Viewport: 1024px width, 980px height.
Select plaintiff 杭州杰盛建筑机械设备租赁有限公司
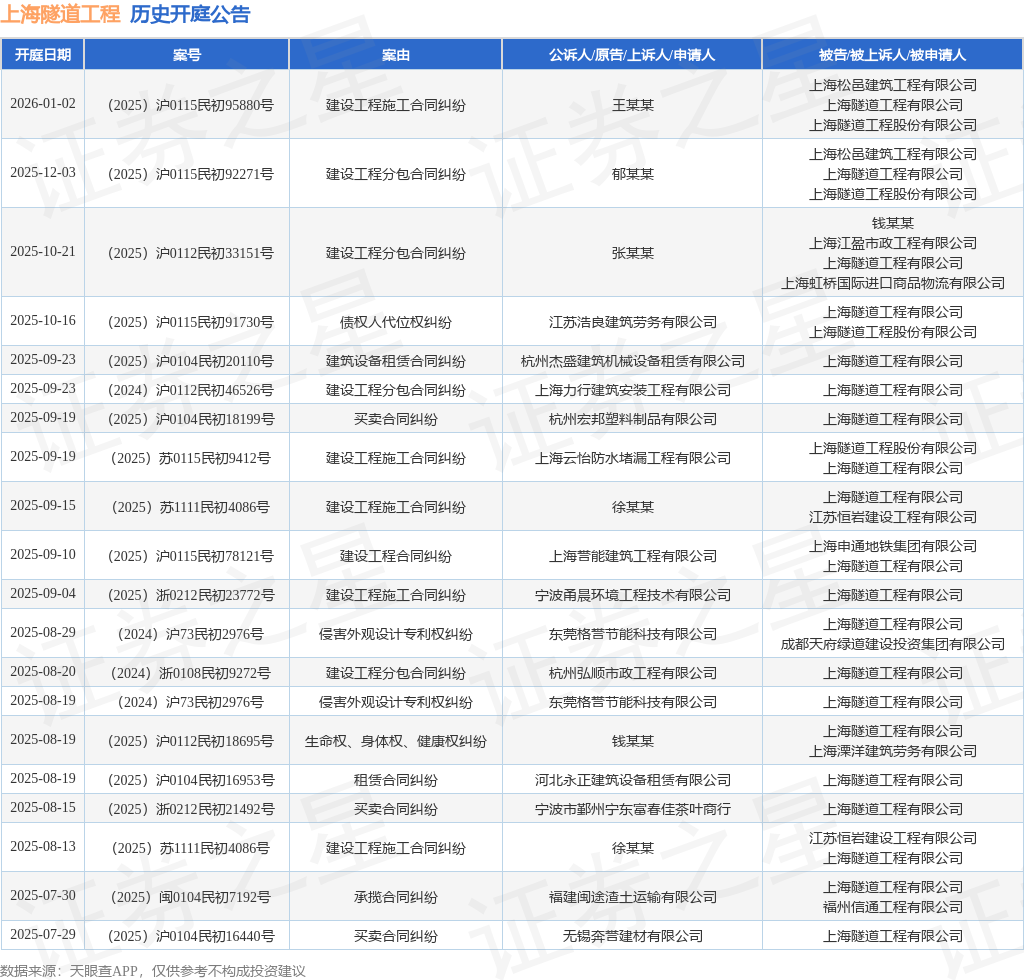(633, 361)
